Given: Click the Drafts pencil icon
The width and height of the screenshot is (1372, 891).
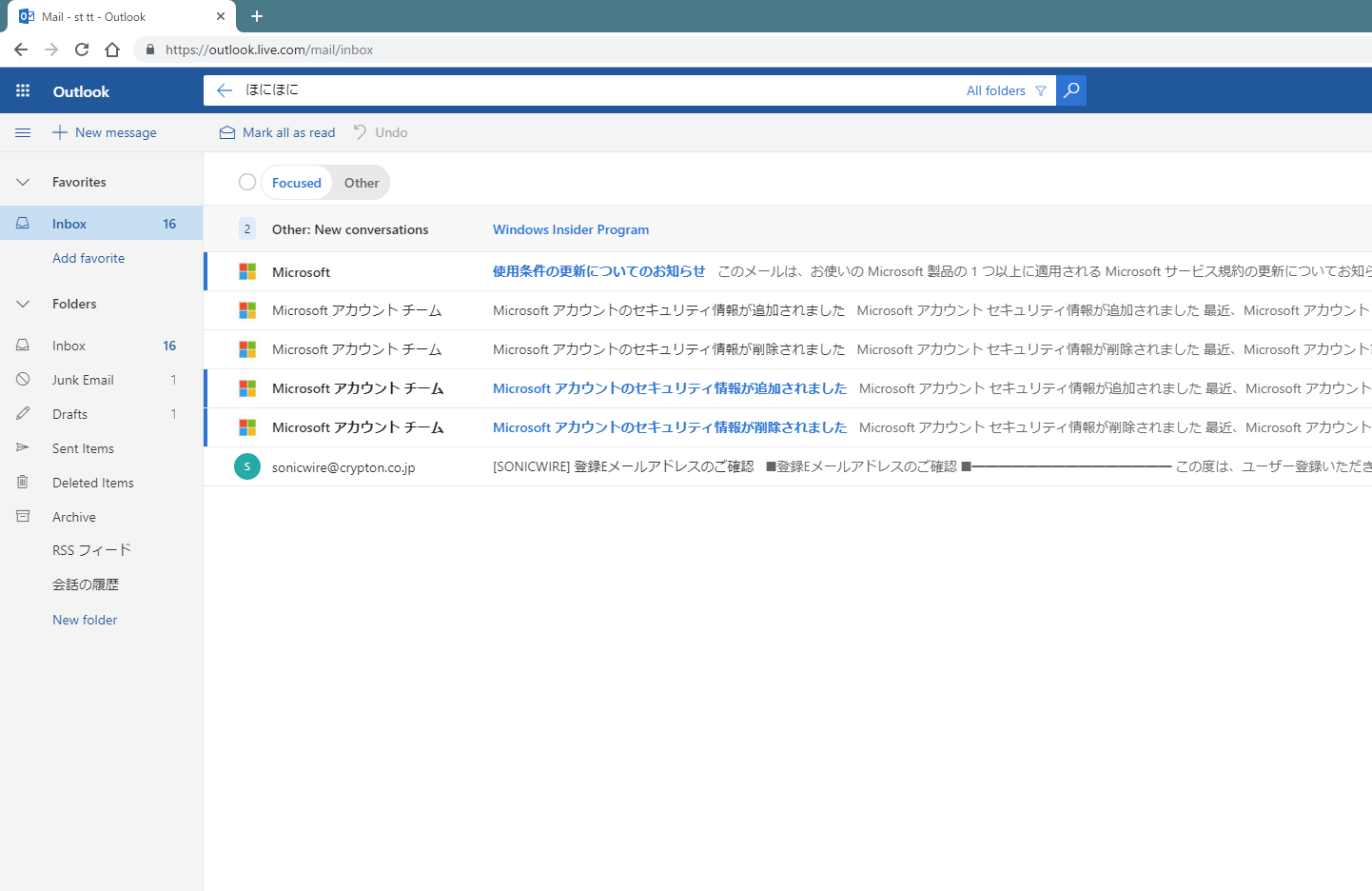Looking at the screenshot, I should pos(23,414).
